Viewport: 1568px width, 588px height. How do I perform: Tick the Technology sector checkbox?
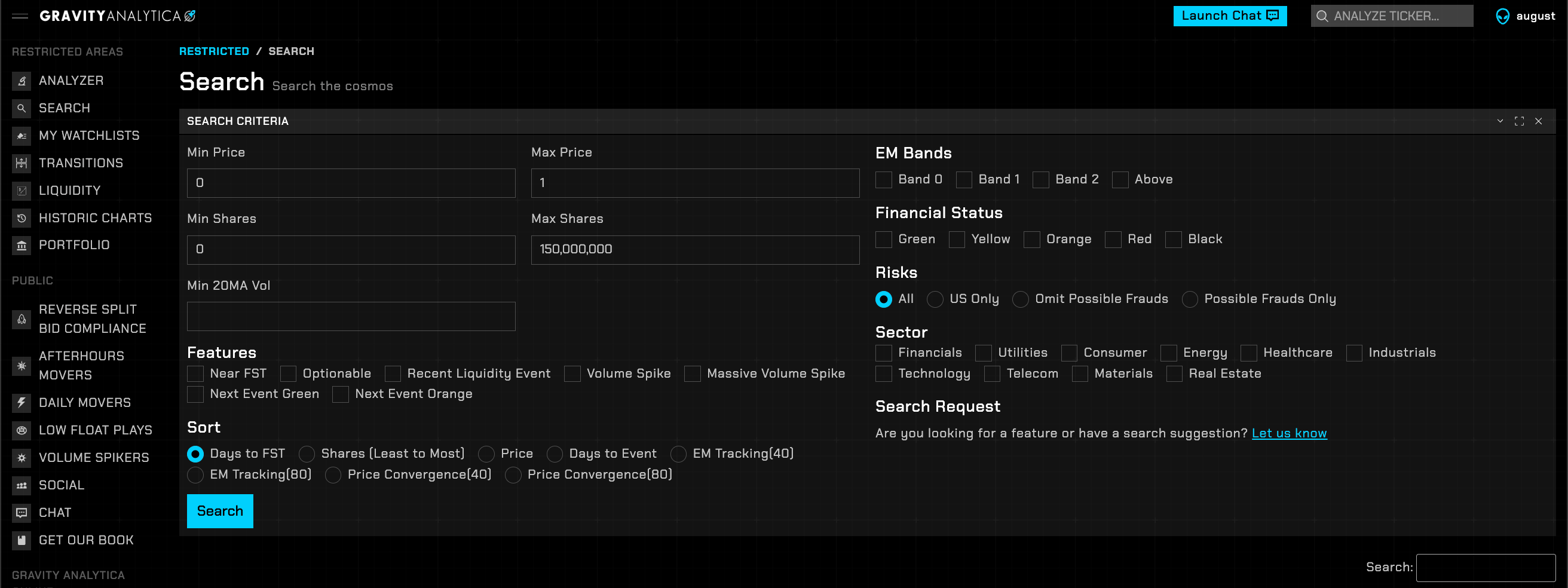click(x=883, y=373)
